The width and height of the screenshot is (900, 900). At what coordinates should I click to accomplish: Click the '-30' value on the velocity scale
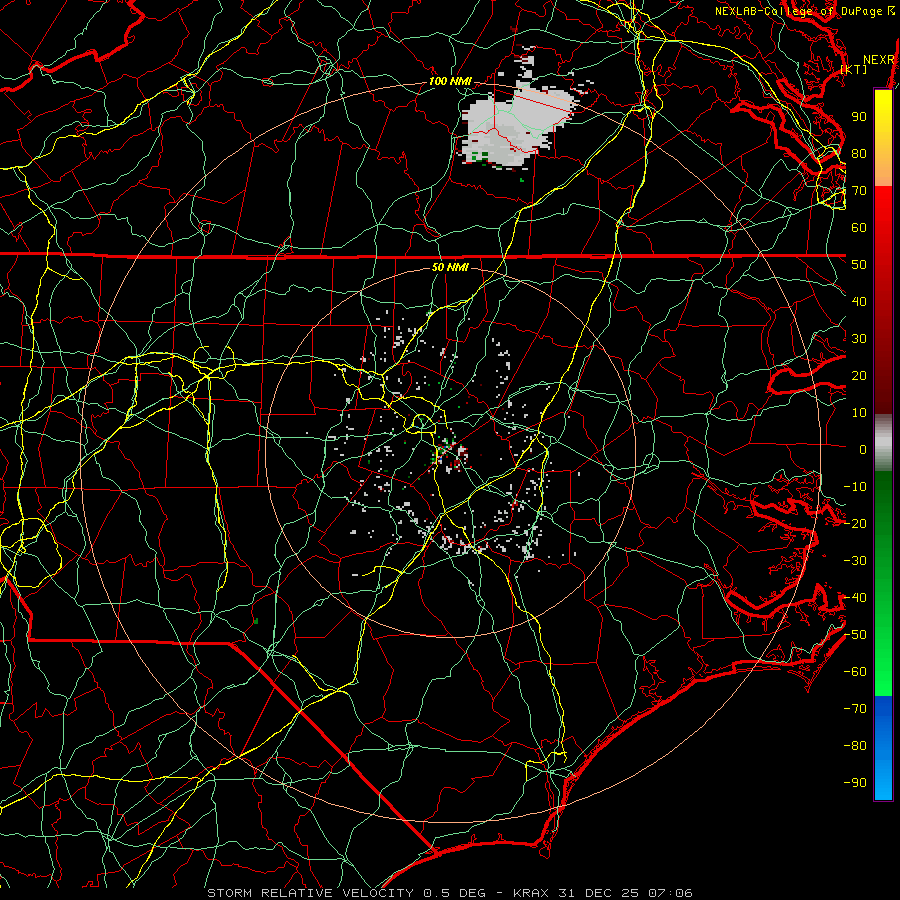pyautogui.click(x=855, y=561)
